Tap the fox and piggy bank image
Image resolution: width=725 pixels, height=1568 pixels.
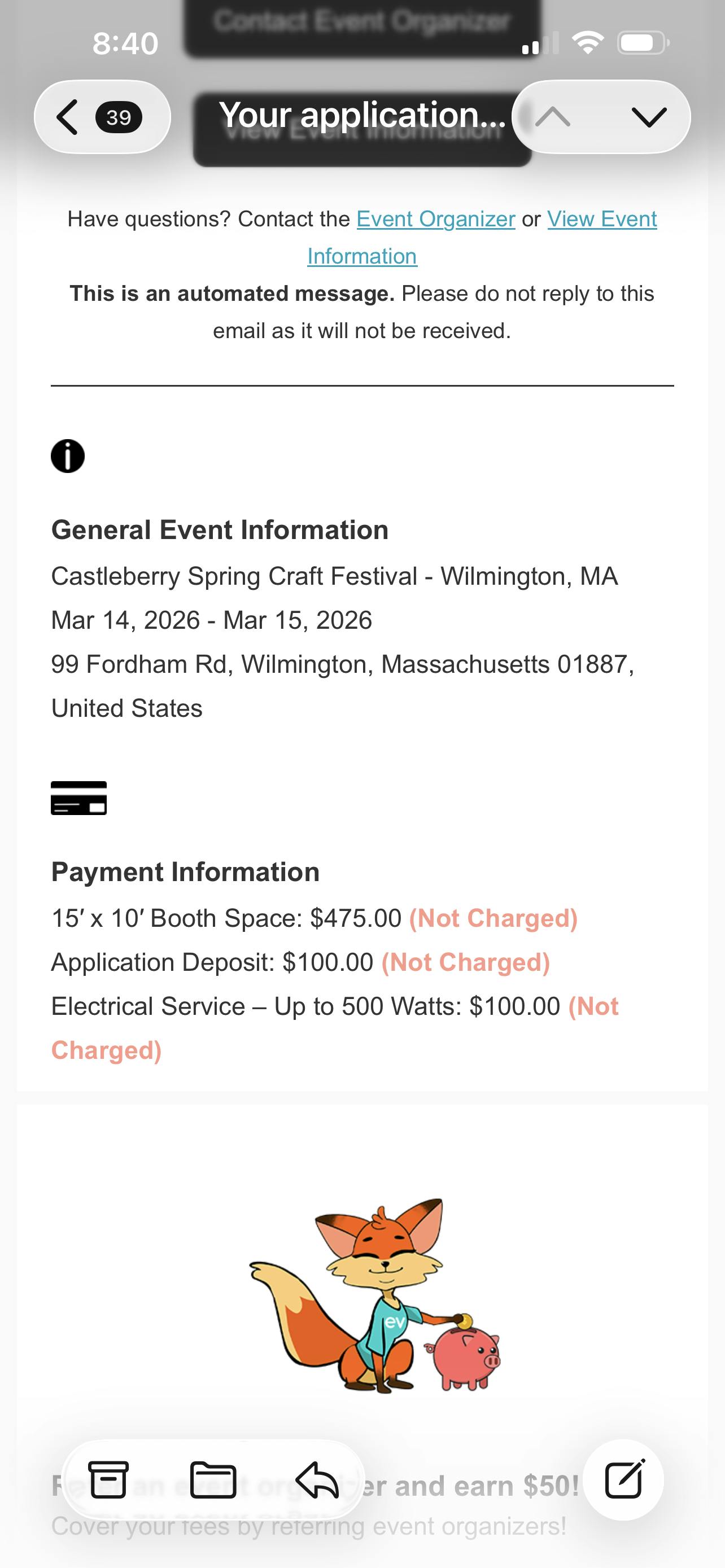pyautogui.click(x=375, y=1297)
